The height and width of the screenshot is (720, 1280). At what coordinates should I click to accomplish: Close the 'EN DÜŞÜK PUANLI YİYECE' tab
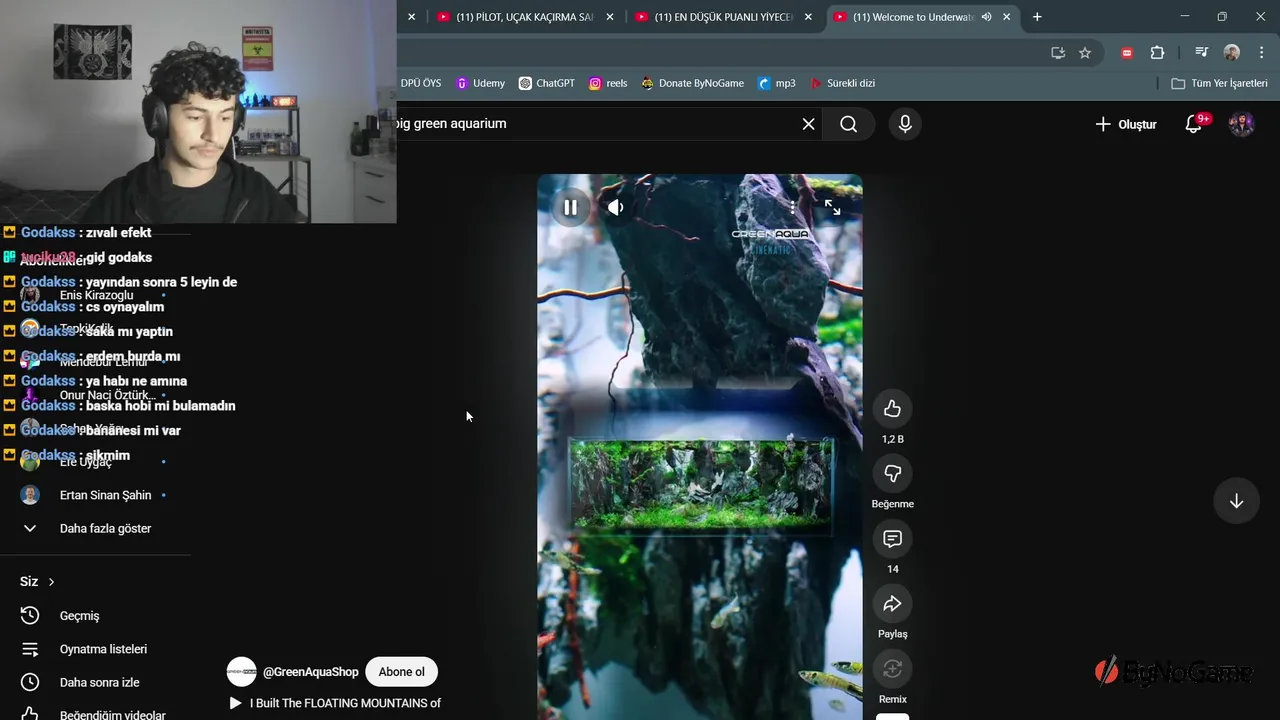pos(808,17)
